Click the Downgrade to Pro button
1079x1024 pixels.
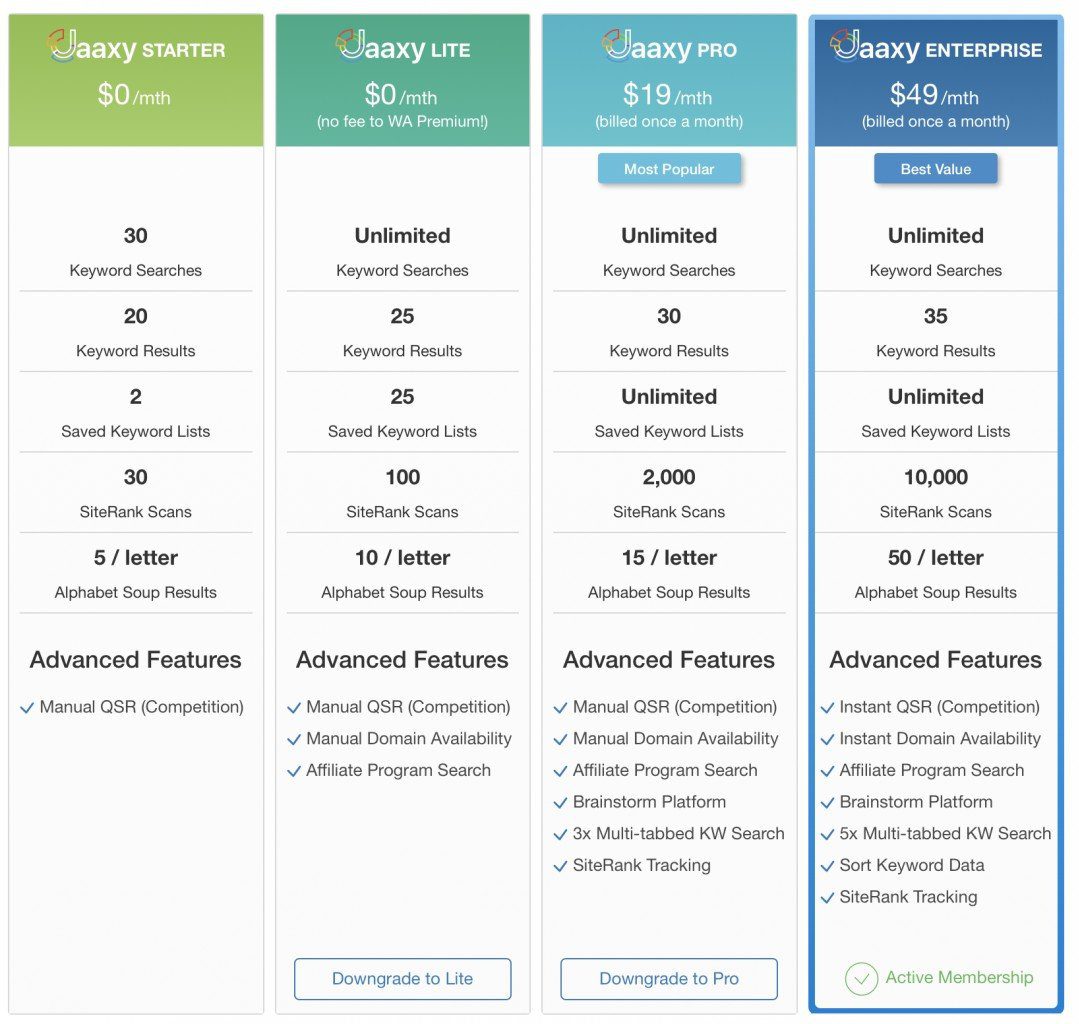click(669, 979)
